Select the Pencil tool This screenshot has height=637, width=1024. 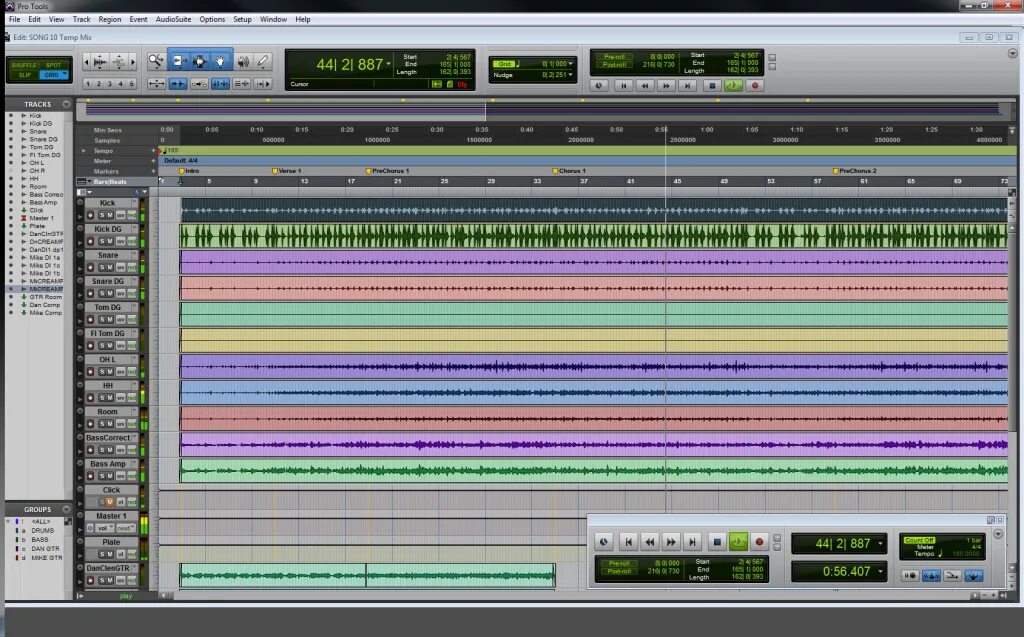[261, 61]
